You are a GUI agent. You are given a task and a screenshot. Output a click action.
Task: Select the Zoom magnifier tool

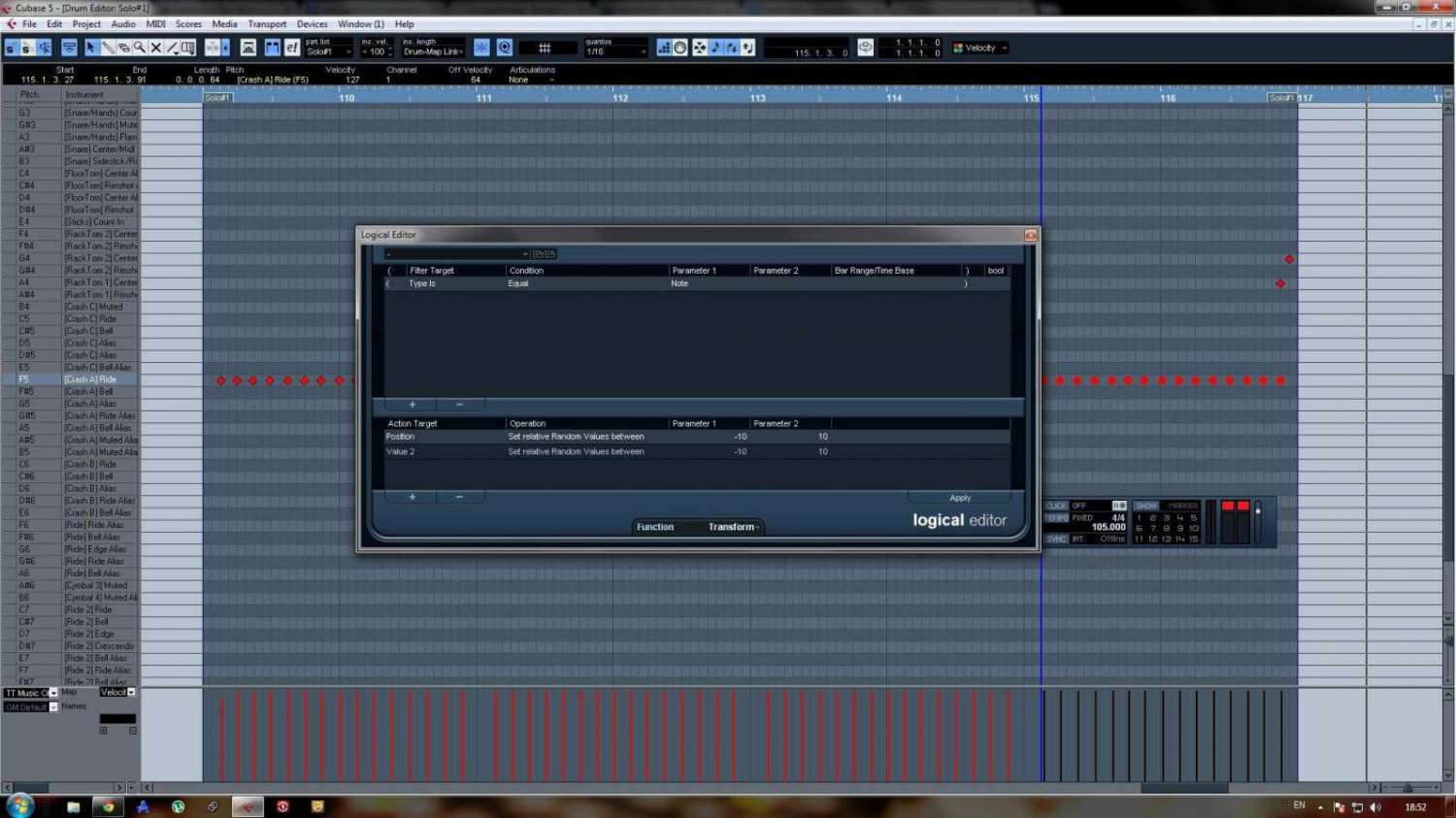click(x=140, y=48)
